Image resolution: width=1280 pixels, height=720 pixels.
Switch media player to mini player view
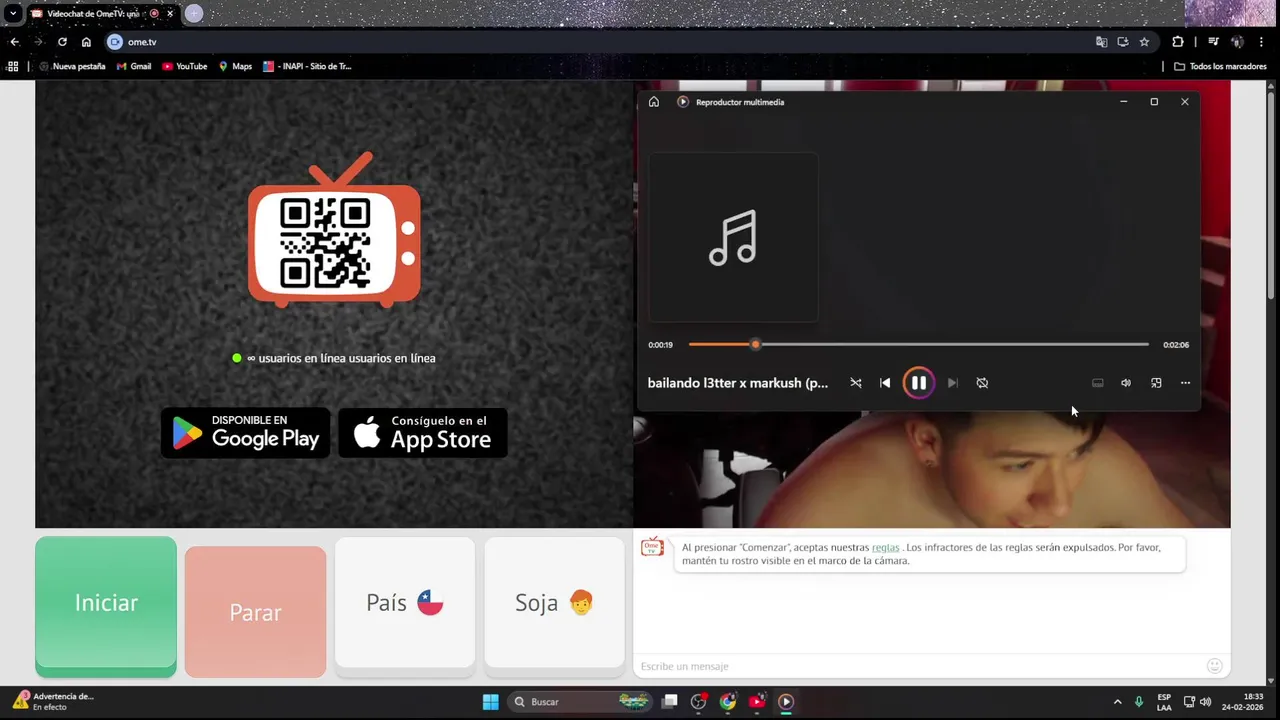1156,383
